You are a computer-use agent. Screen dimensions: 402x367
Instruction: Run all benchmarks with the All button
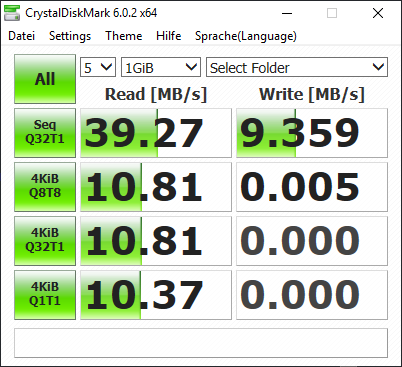(45, 79)
